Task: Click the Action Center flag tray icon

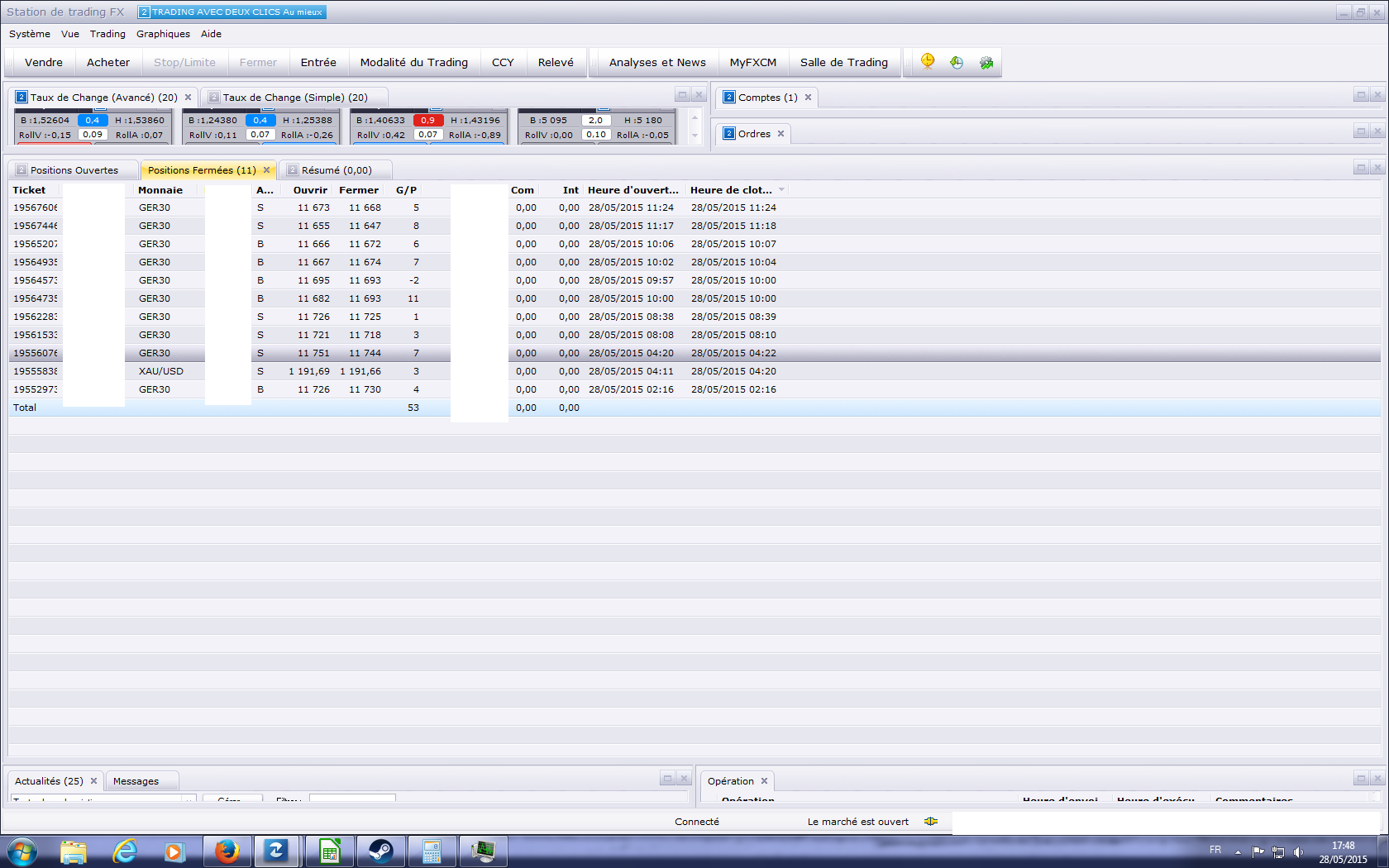Action: [x=1258, y=851]
